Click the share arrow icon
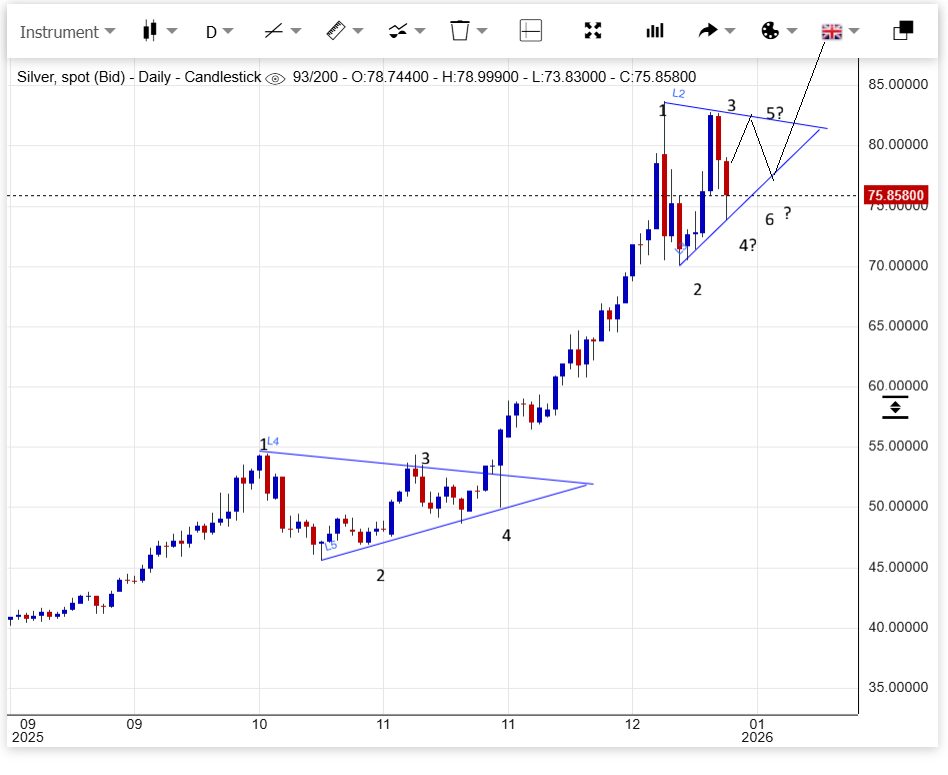This screenshot has height=775, width=948. click(x=708, y=31)
